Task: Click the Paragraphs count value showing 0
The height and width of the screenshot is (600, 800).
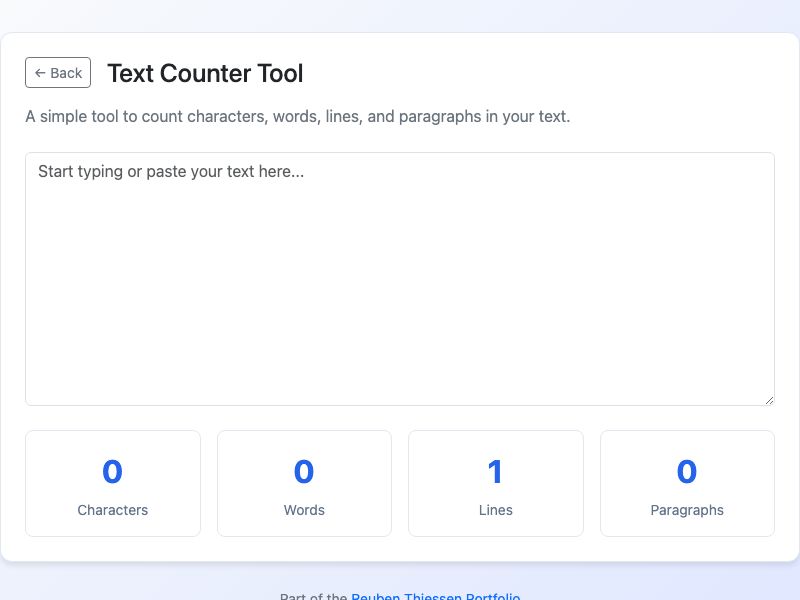Action: 687,471
